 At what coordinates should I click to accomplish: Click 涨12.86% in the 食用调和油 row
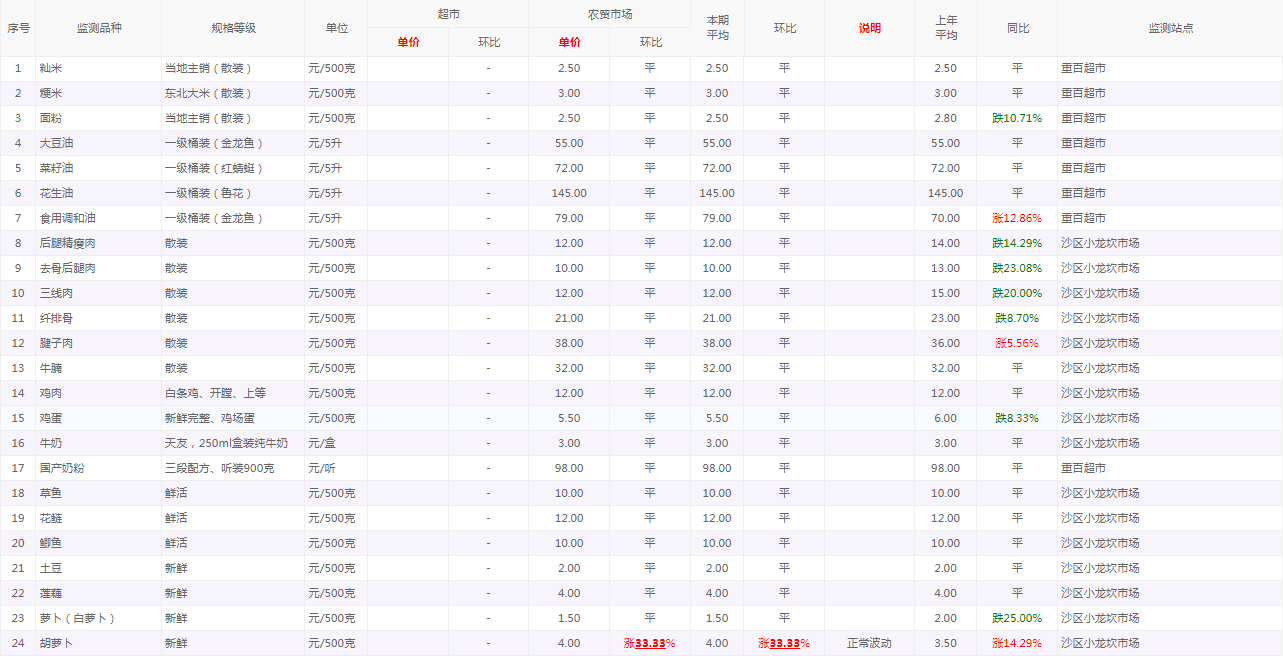pos(1017,218)
